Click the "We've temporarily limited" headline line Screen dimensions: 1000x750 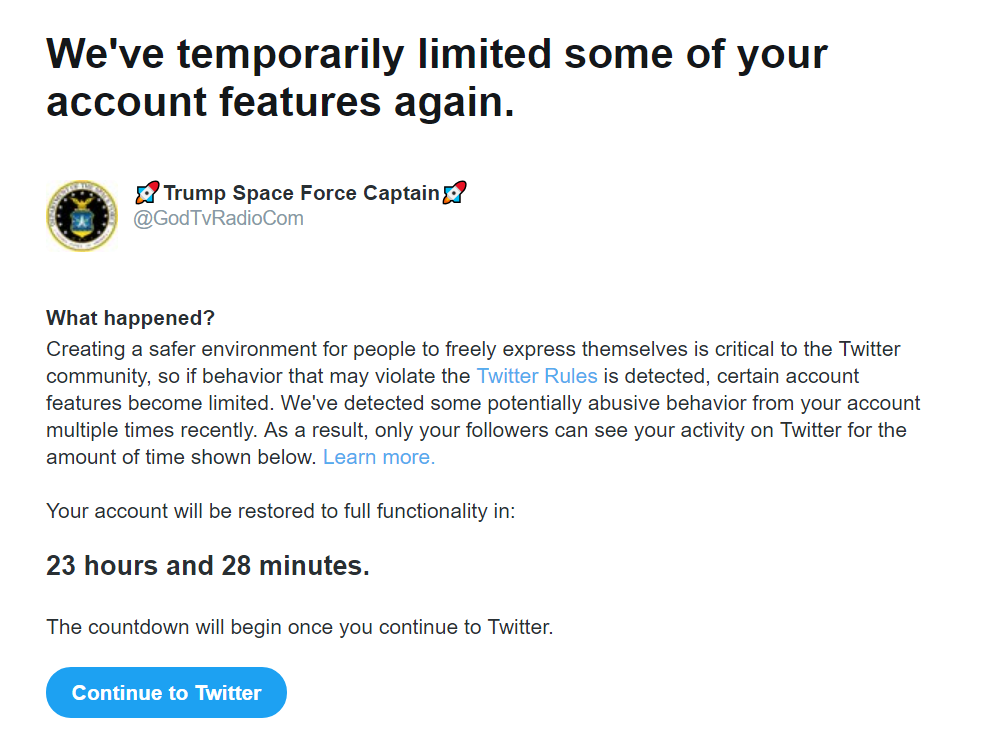click(x=437, y=54)
